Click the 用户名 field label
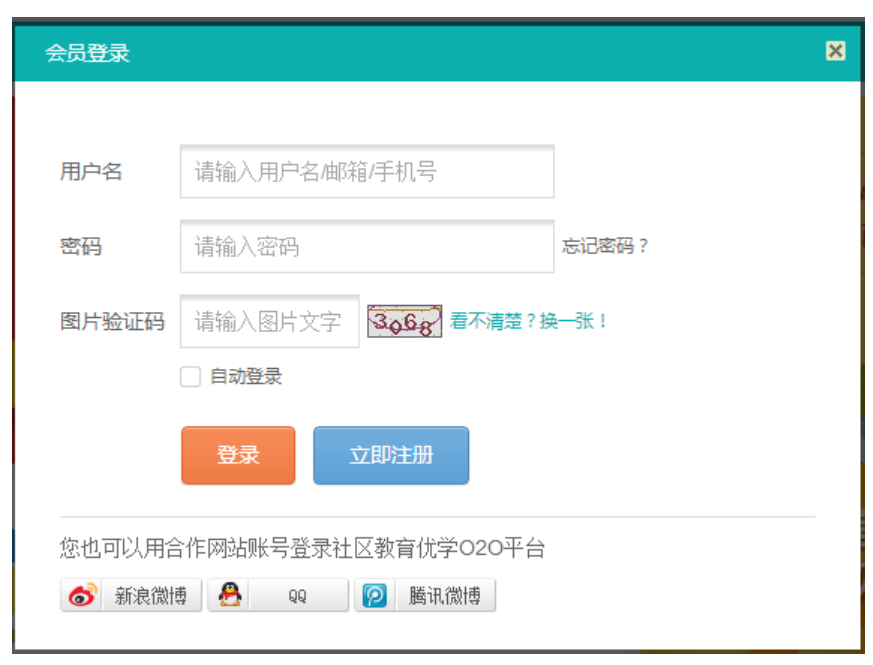The image size is (873, 665). 91,171
